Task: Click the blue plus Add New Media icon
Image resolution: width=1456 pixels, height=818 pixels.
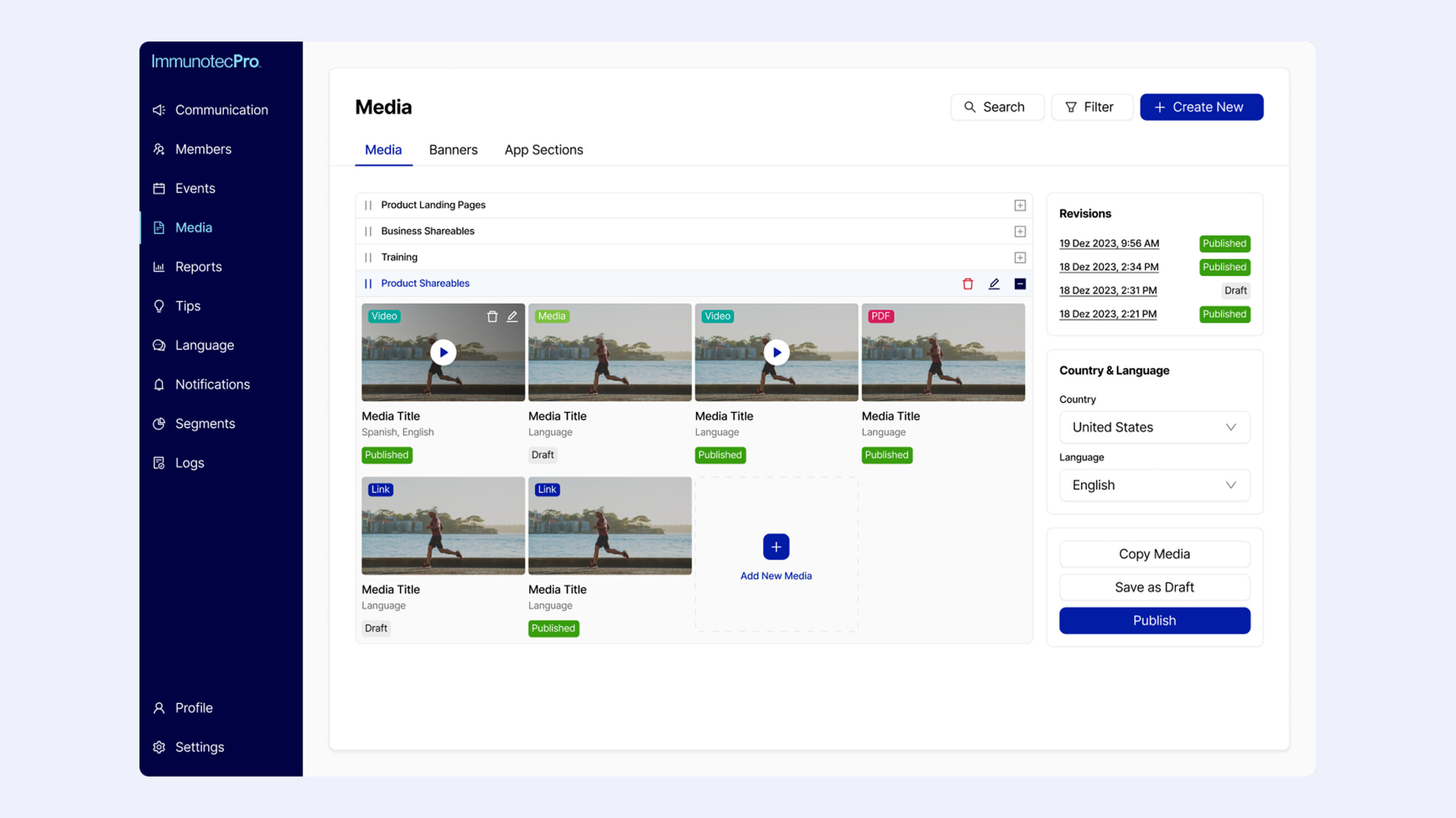Action: click(776, 547)
